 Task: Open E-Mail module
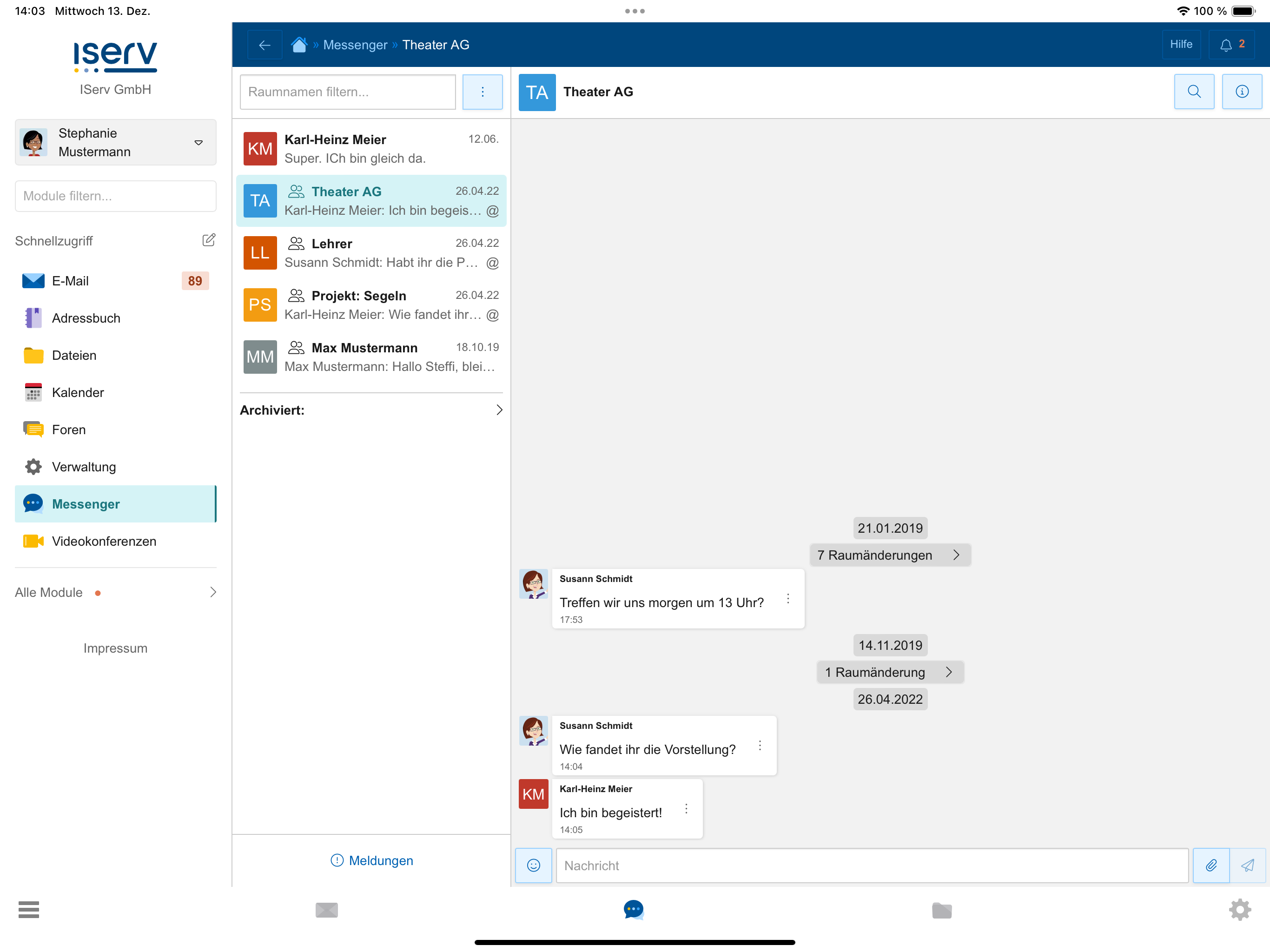[x=115, y=281]
